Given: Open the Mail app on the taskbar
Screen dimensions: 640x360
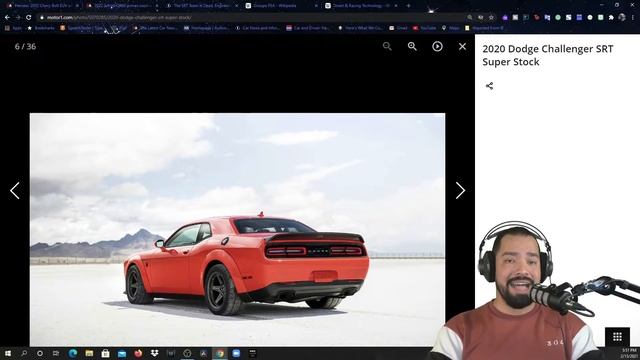Looking at the screenshot, I should (122, 353).
